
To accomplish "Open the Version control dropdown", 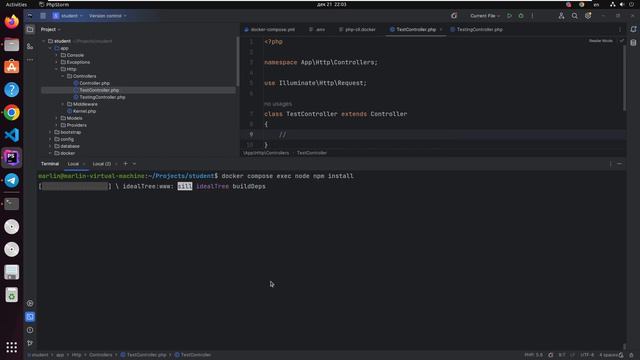I will [108, 16].
